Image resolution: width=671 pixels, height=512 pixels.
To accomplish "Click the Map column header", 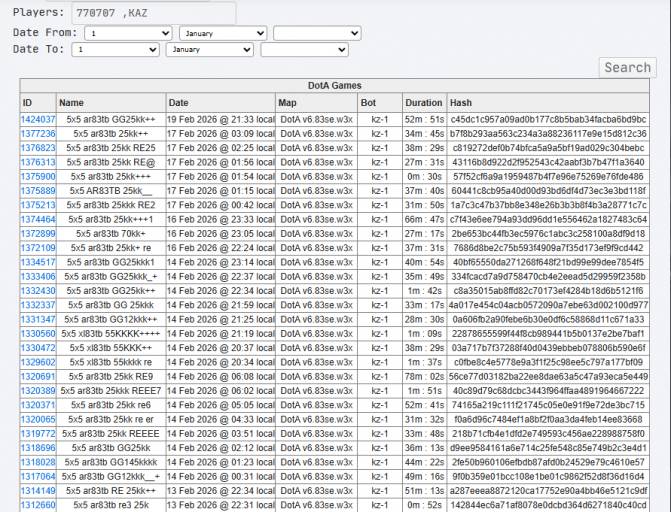I will point(316,103).
